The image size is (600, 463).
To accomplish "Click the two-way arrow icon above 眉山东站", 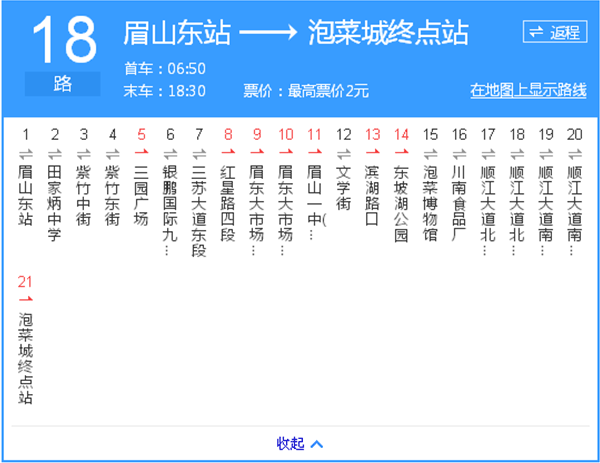I will click(26, 153).
